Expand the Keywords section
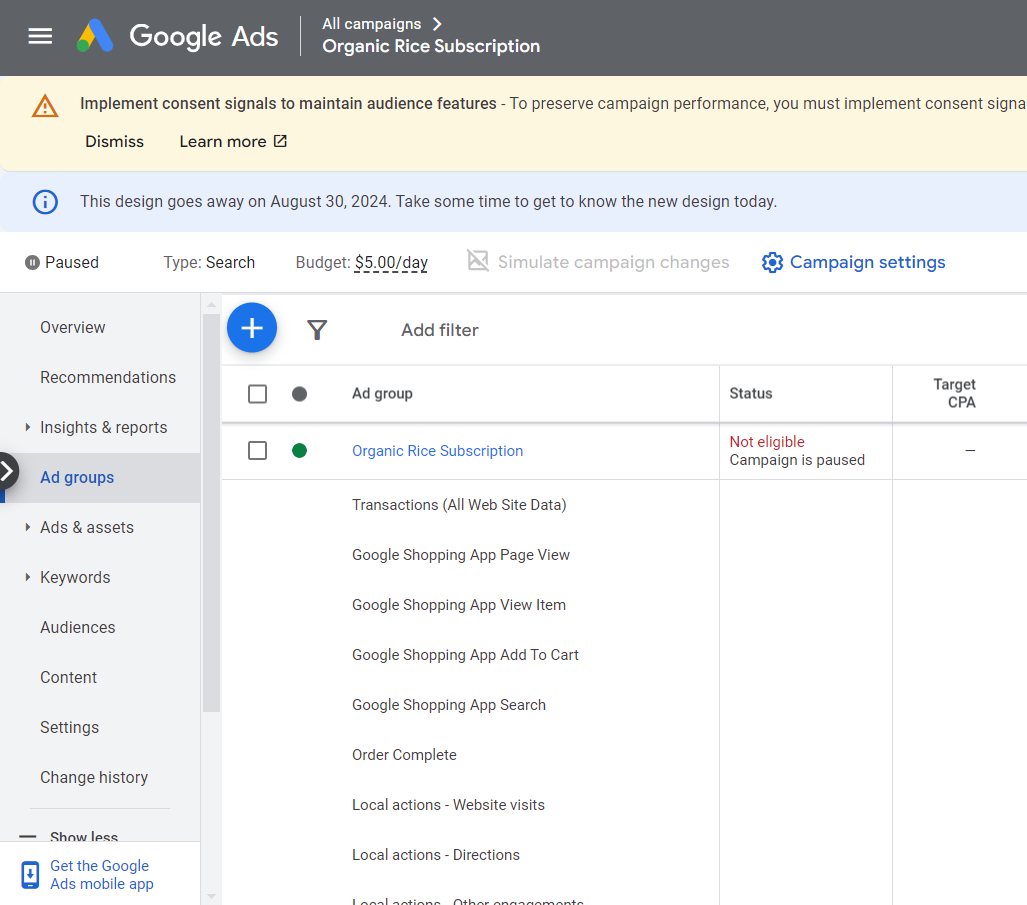Screen dimensions: 1027x905 [28, 577]
